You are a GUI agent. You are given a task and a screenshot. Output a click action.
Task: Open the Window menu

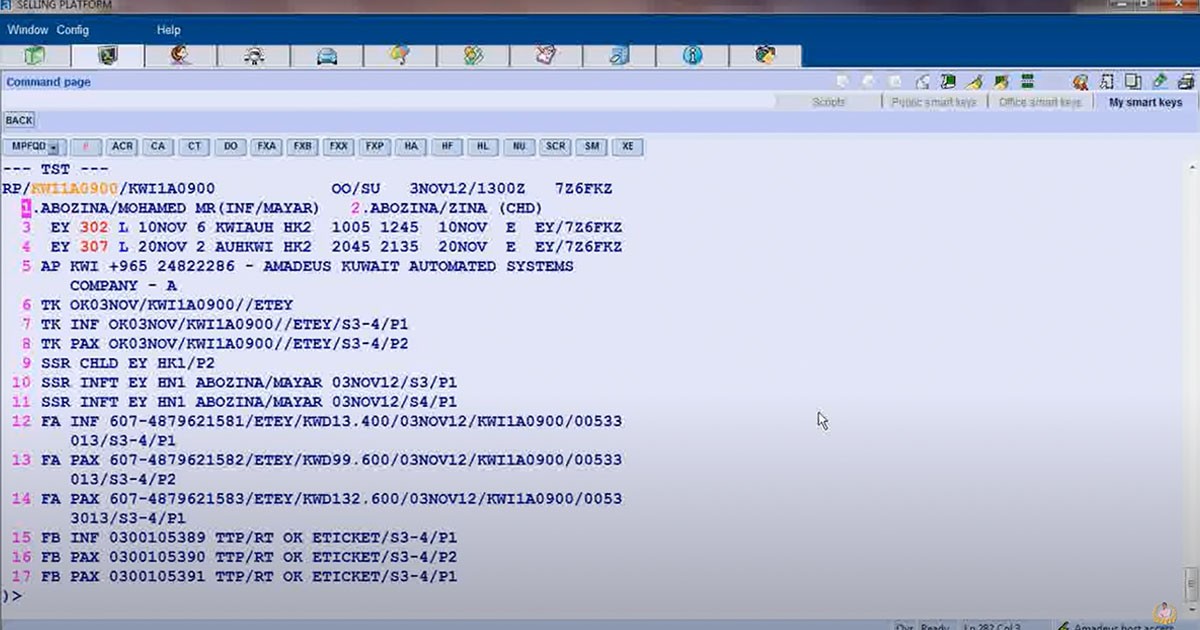tap(28, 30)
